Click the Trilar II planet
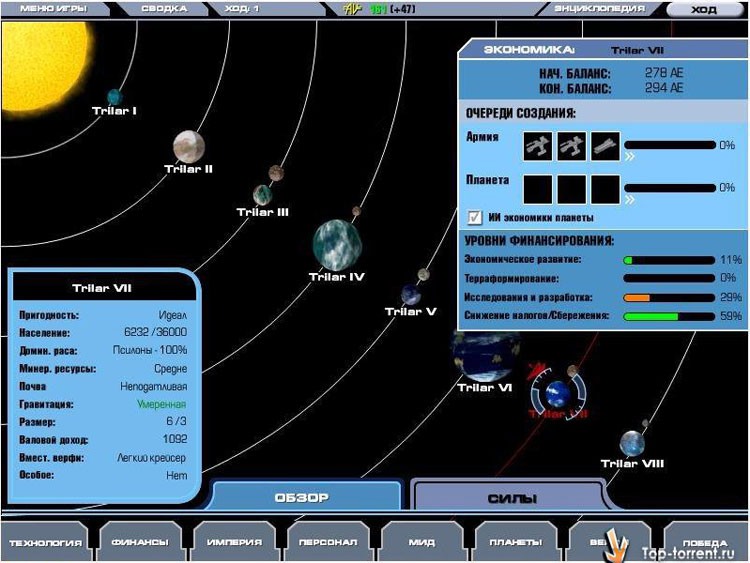The width and height of the screenshot is (750, 563). coord(188,145)
